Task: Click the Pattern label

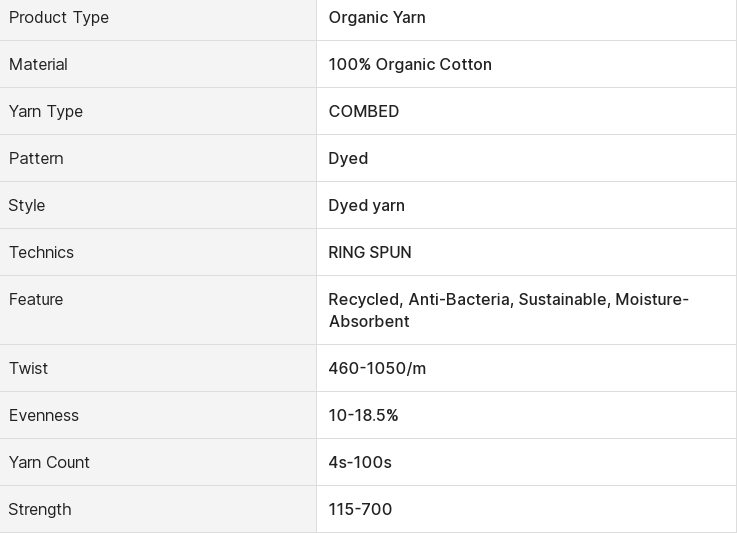Action: pos(36,158)
